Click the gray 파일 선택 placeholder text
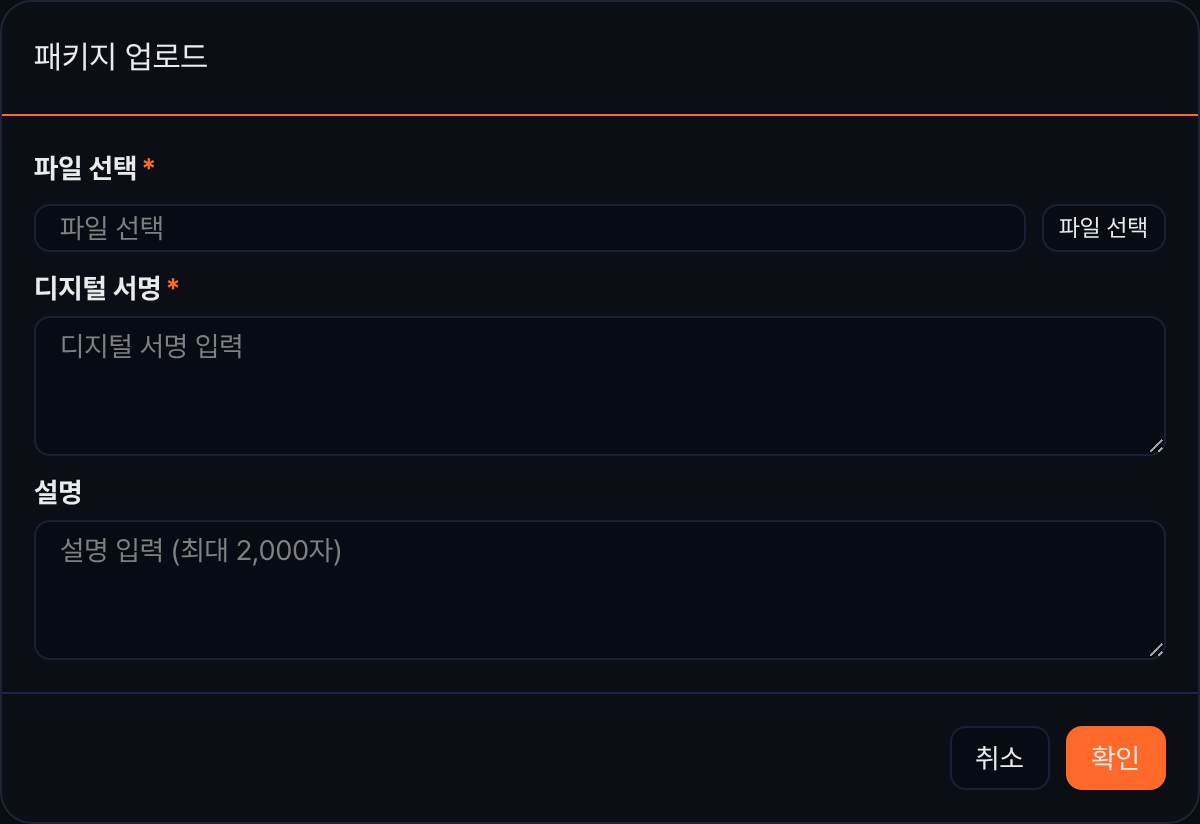The image size is (1200, 824). click(111, 228)
